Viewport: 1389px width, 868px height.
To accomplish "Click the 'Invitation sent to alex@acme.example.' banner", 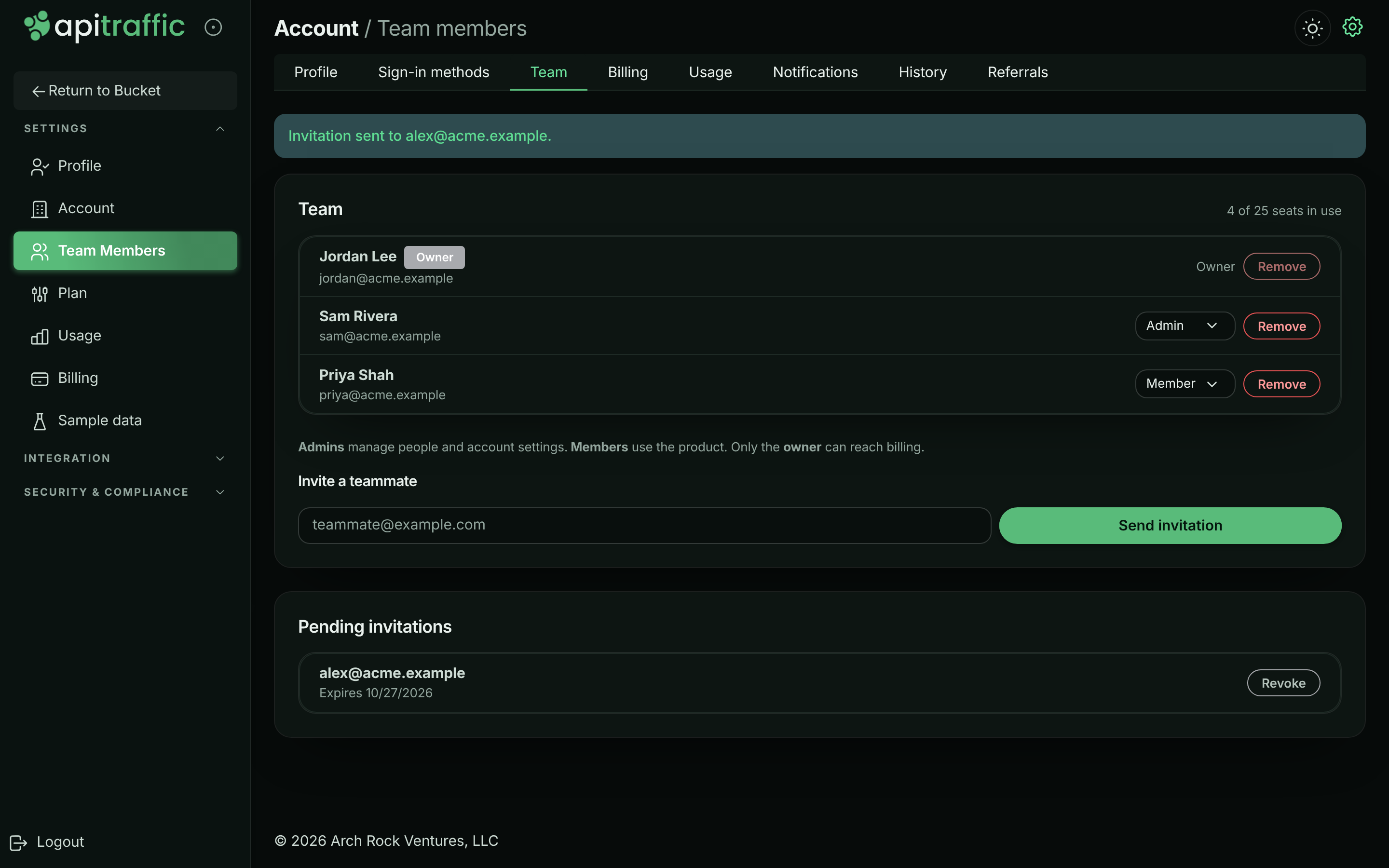I will click(x=819, y=136).
